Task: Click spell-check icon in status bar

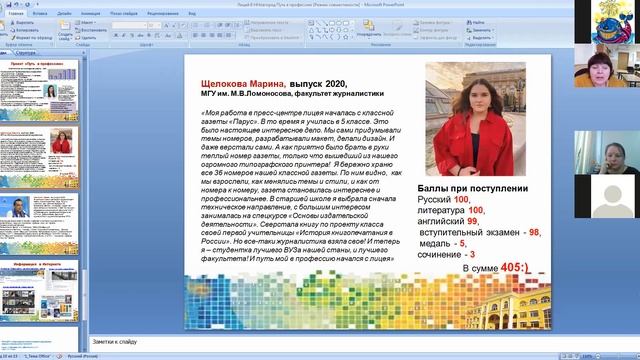Action: pos(59,356)
